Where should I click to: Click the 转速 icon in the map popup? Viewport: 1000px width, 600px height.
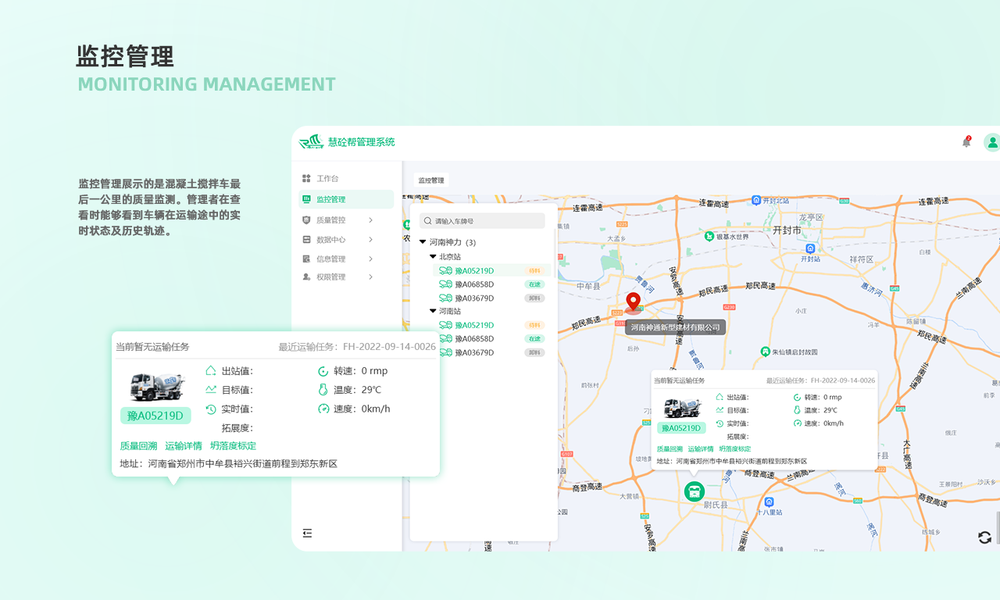797,397
